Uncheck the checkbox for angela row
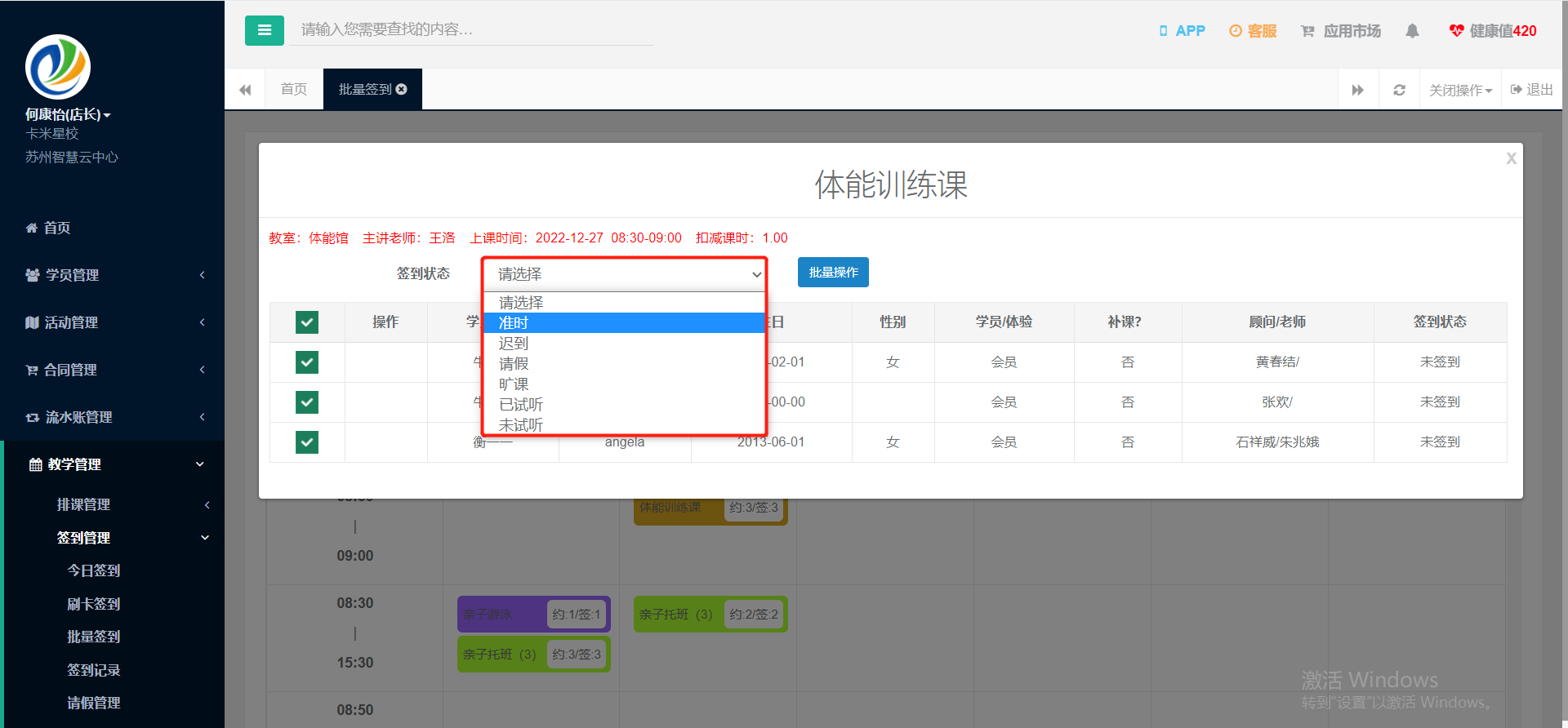The height and width of the screenshot is (728, 1568). pyautogui.click(x=307, y=442)
